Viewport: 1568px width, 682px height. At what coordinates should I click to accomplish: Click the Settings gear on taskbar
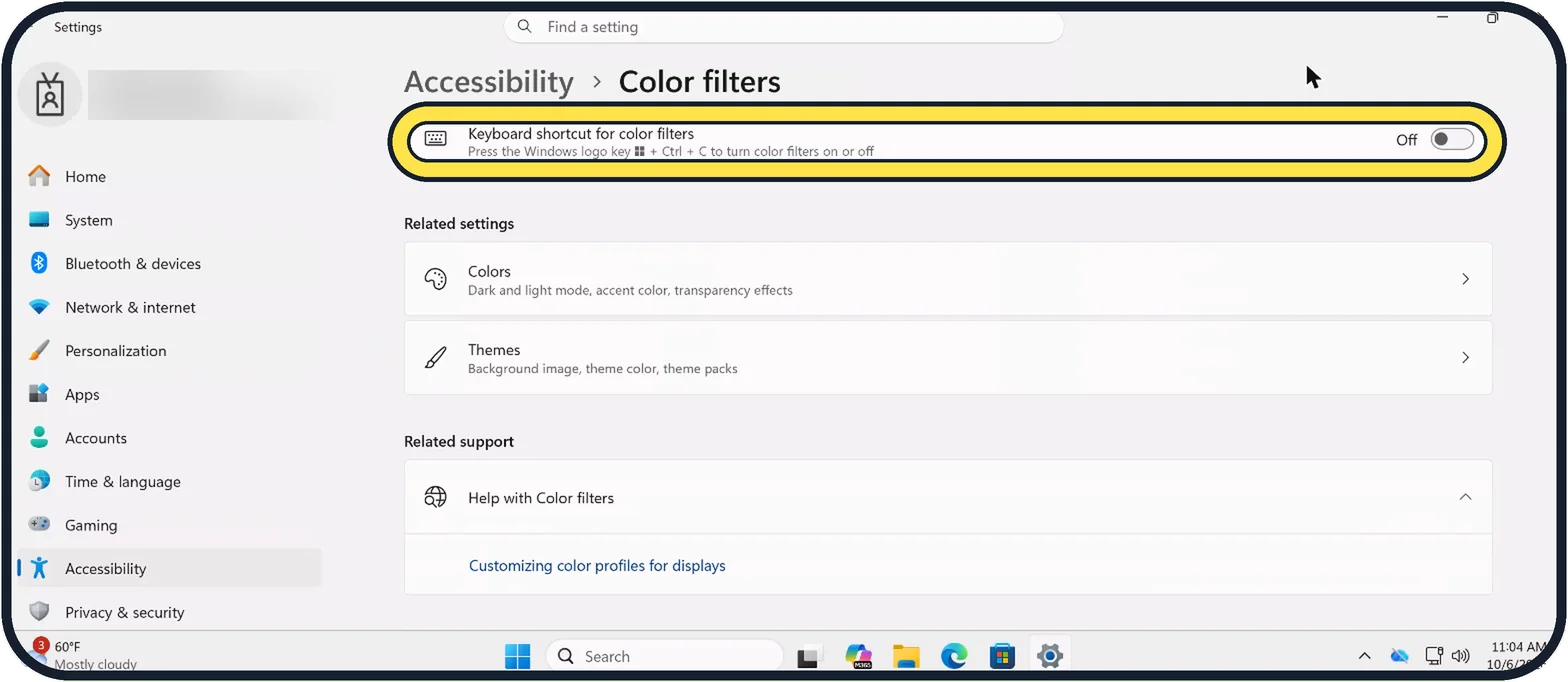(x=1049, y=657)
